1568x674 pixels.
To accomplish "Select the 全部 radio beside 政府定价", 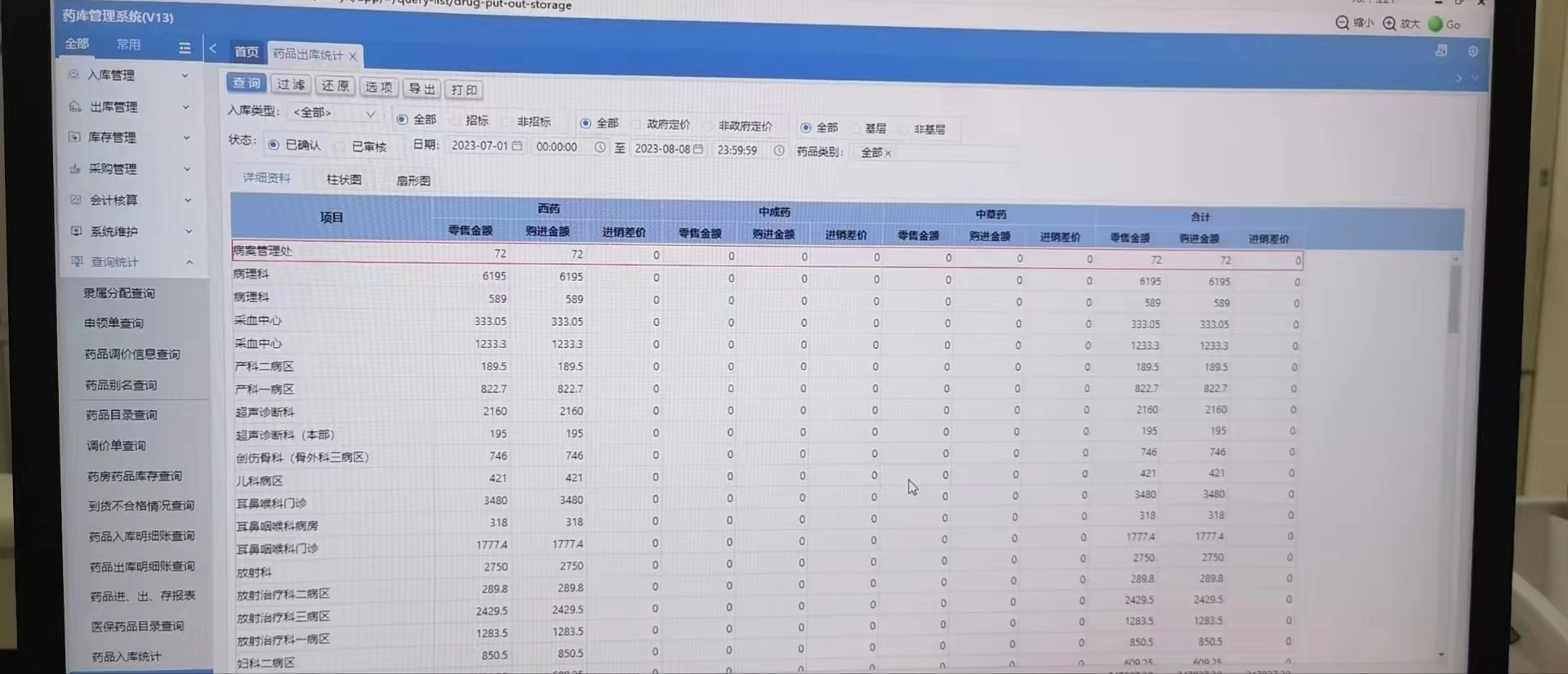I will coord(586,123).
